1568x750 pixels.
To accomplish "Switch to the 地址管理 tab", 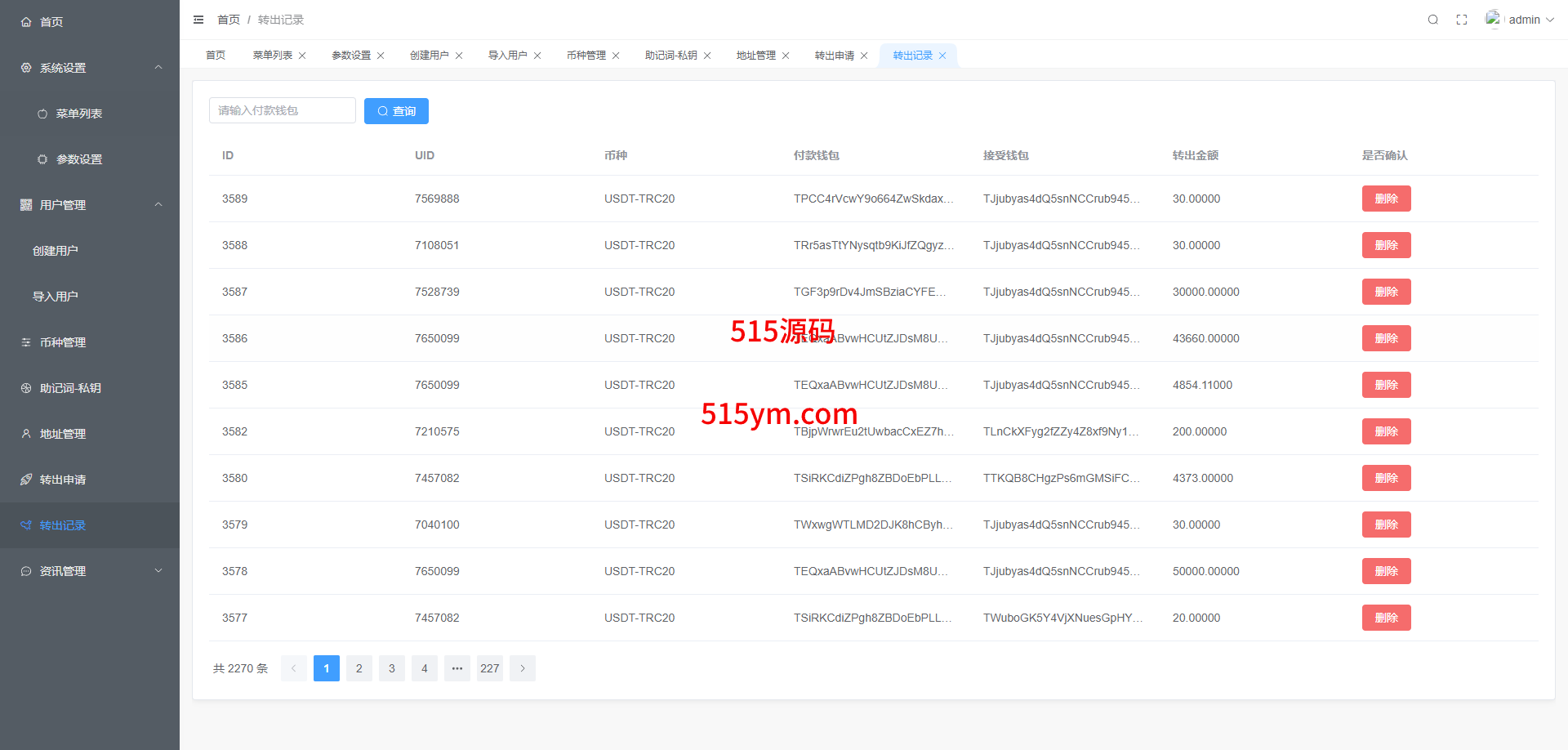I will click(755, 56).
